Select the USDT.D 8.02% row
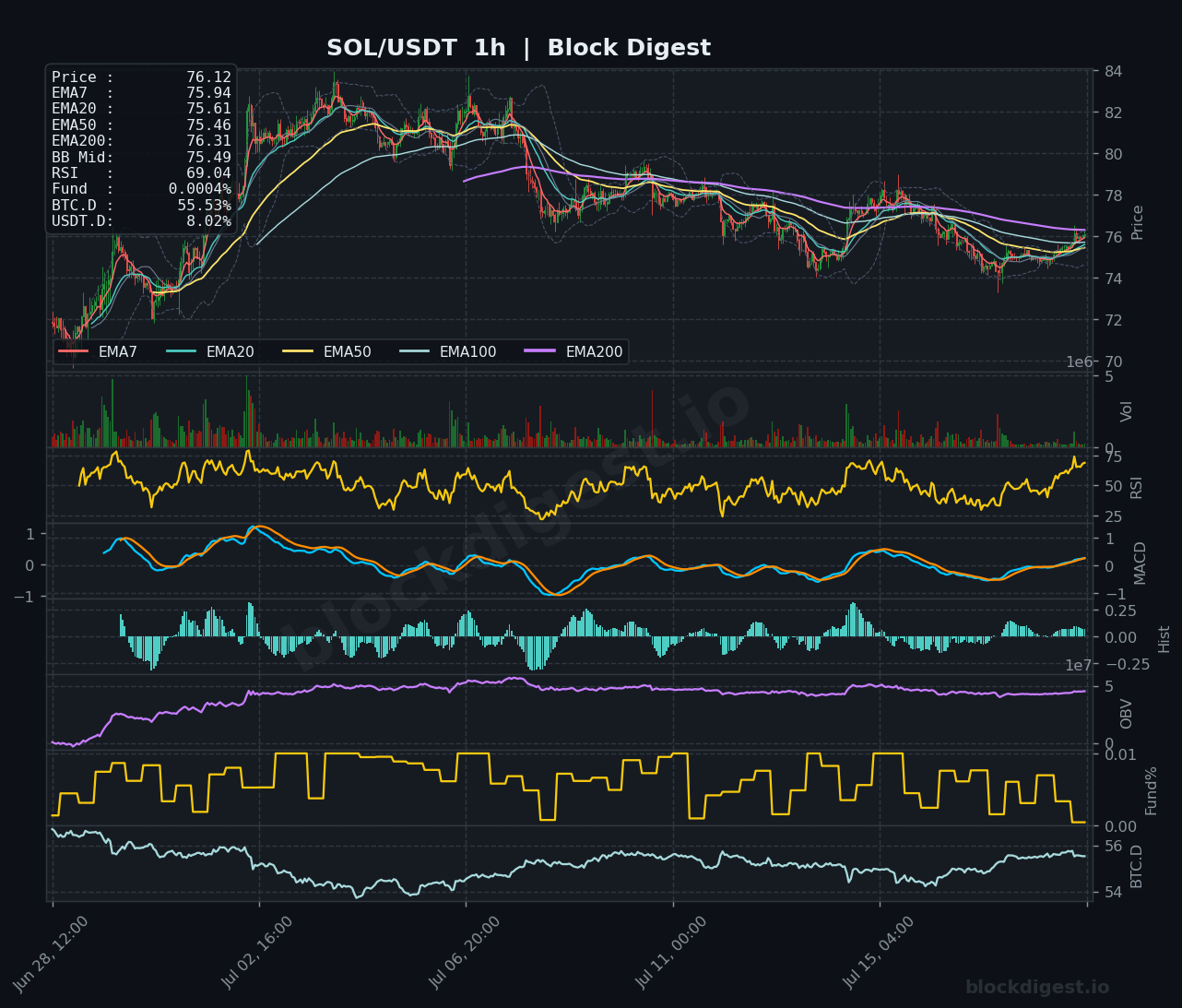The height and width of the screenshot is (1008, 1182). click(x=141, y=221)
